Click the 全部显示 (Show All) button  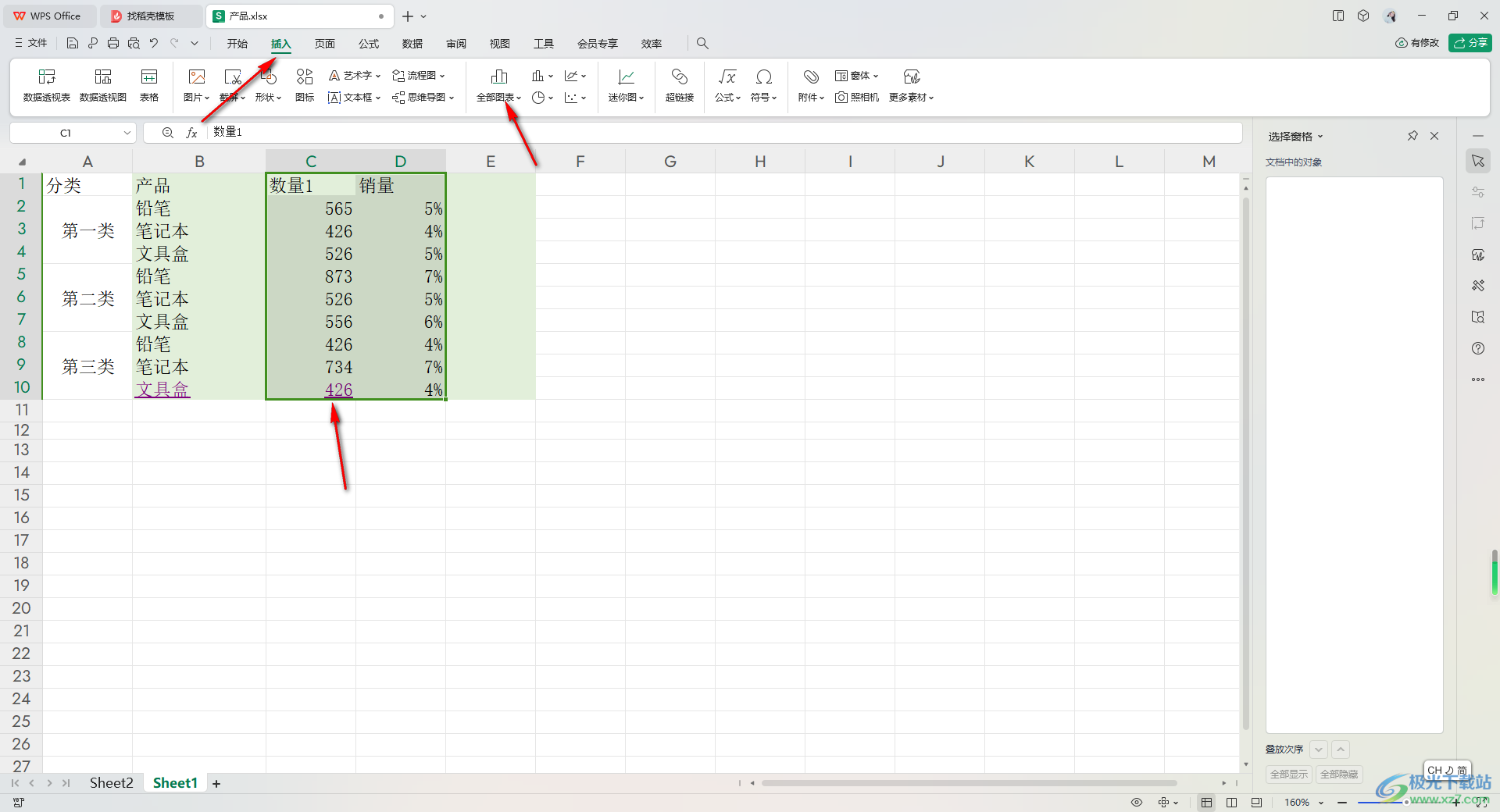click(1288, 775)
